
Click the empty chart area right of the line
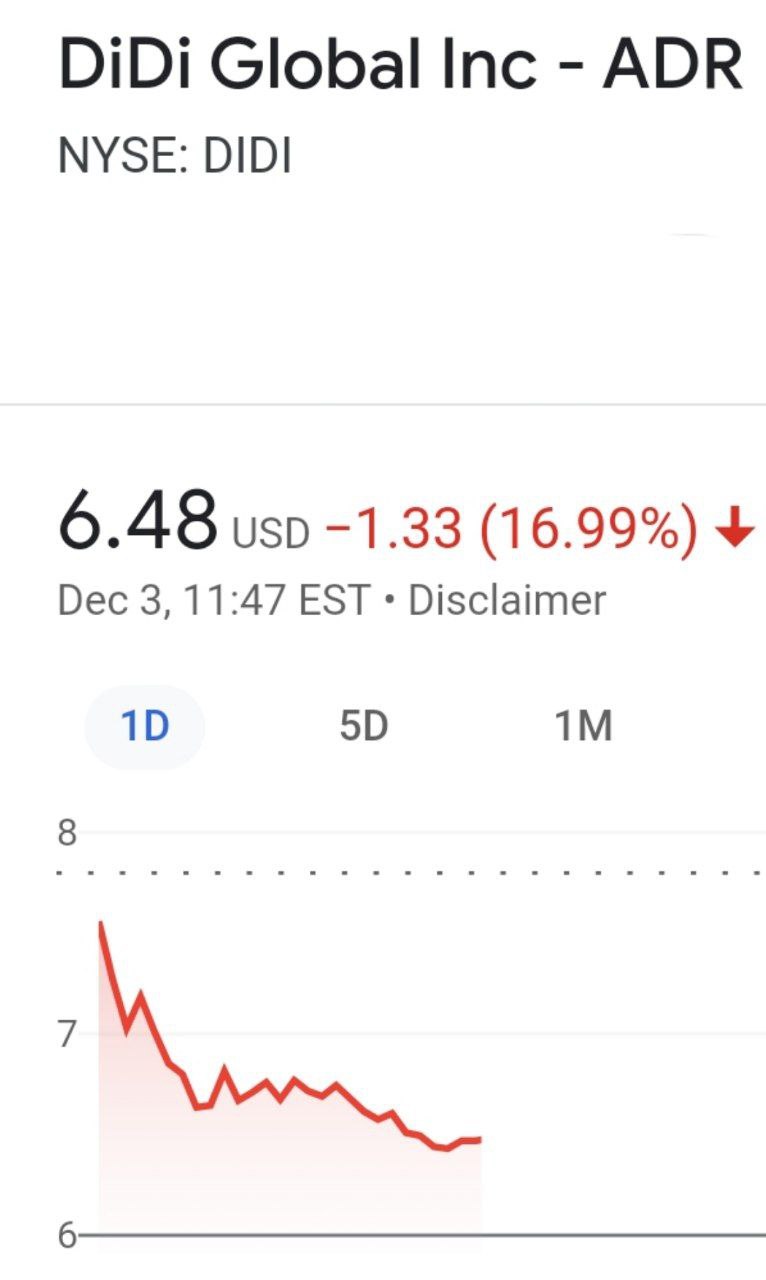pos(620,1050)
